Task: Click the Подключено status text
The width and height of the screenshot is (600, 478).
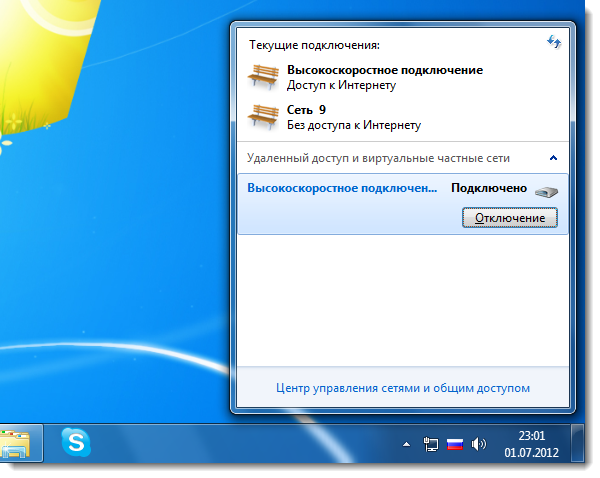Action: pos(489,188)
